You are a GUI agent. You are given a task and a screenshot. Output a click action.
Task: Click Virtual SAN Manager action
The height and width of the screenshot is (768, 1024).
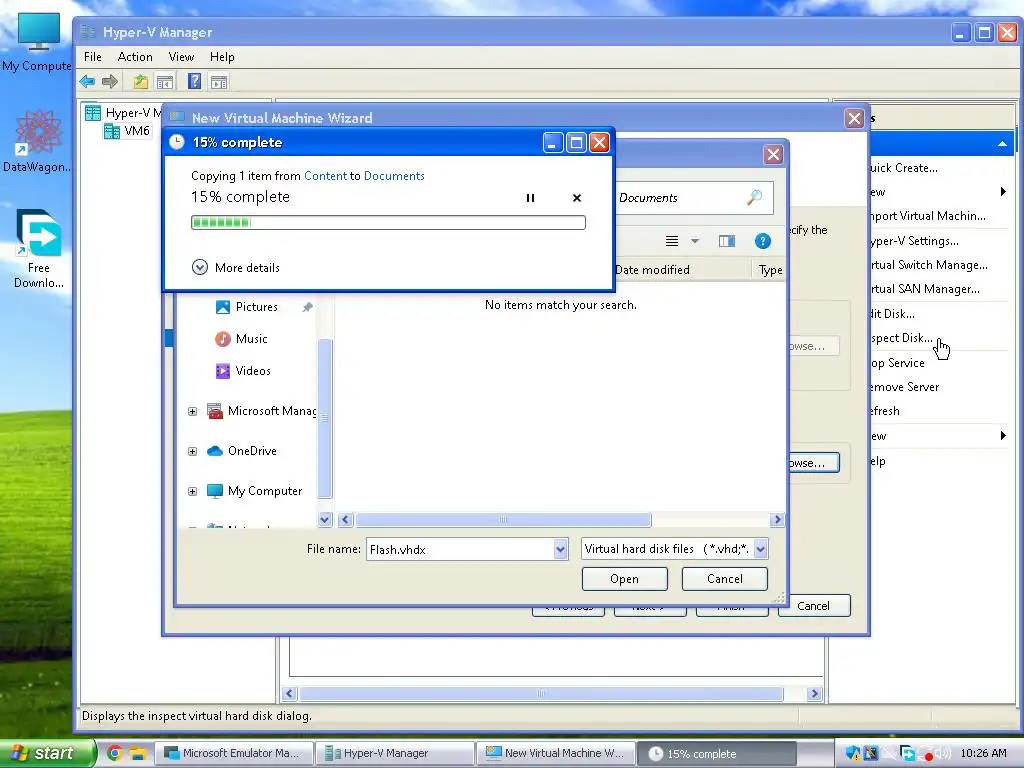925,289
